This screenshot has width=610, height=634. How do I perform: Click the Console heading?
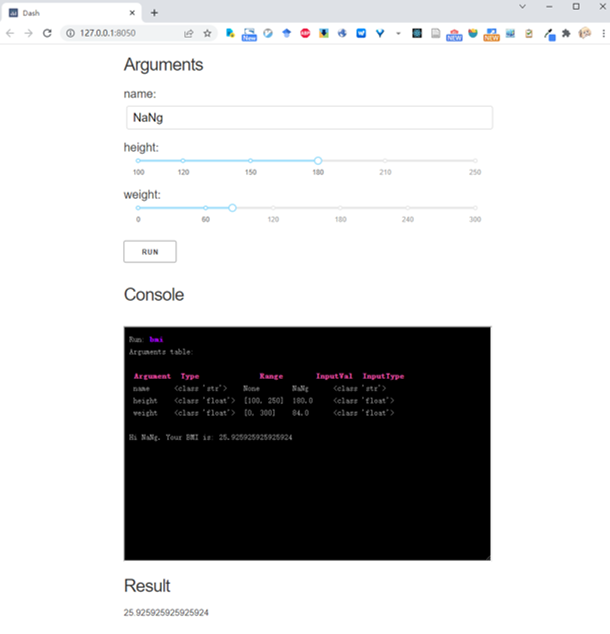click(154, 295)
